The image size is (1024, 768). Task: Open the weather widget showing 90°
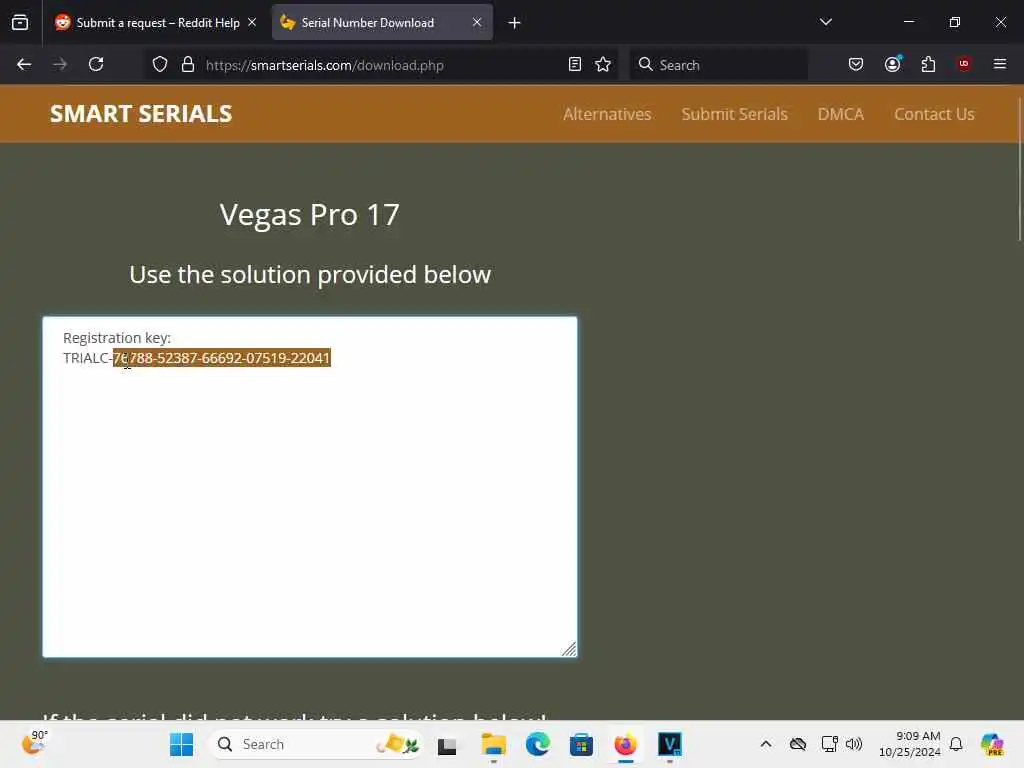click(x=35, y=743)
